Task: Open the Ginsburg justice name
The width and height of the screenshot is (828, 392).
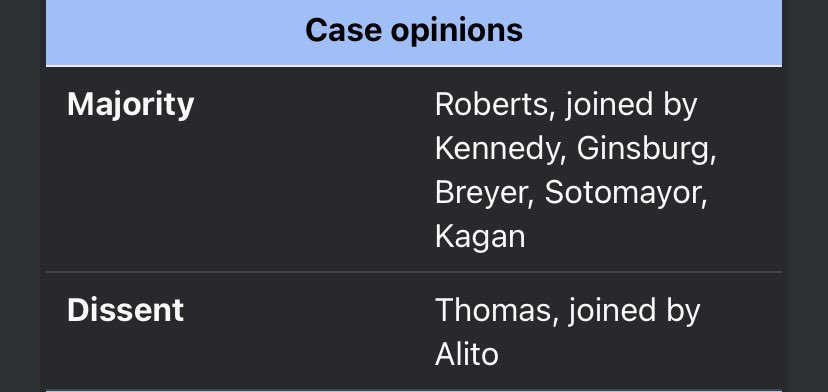Action: pyautogui.click(x=643, y=149)
